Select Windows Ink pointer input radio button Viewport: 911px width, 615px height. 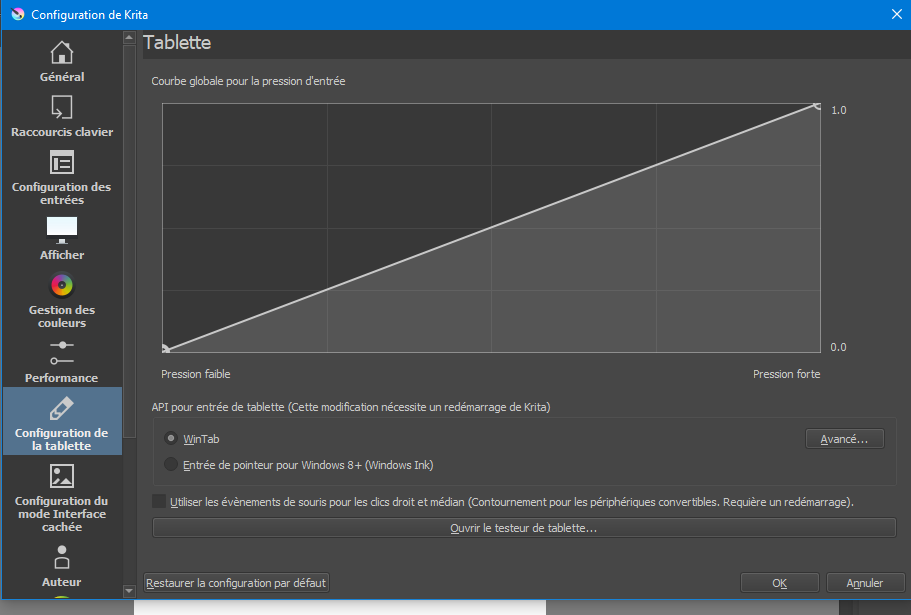click(x=170, y=465)
